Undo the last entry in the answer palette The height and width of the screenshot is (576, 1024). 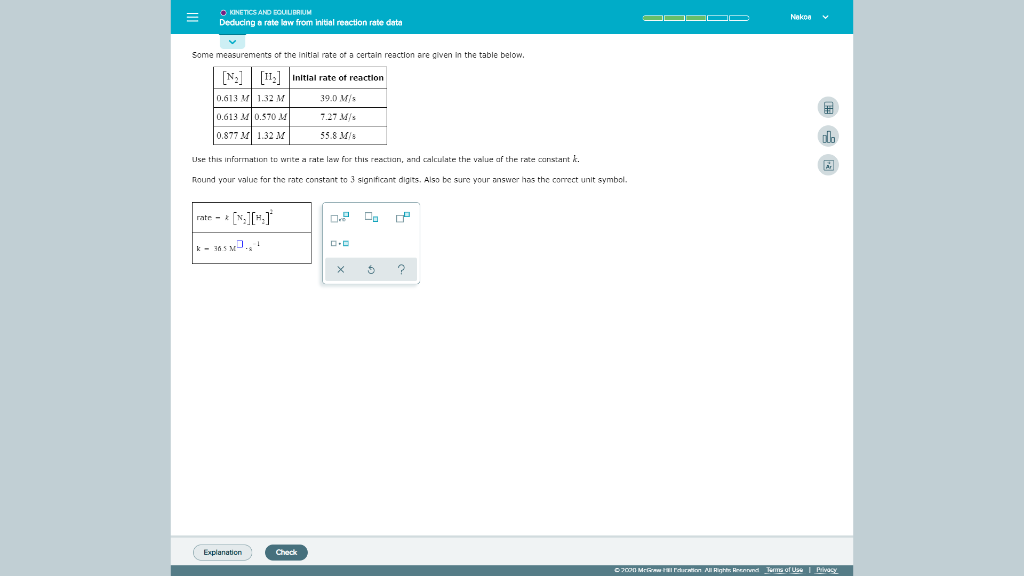click(x=371, y=269)
